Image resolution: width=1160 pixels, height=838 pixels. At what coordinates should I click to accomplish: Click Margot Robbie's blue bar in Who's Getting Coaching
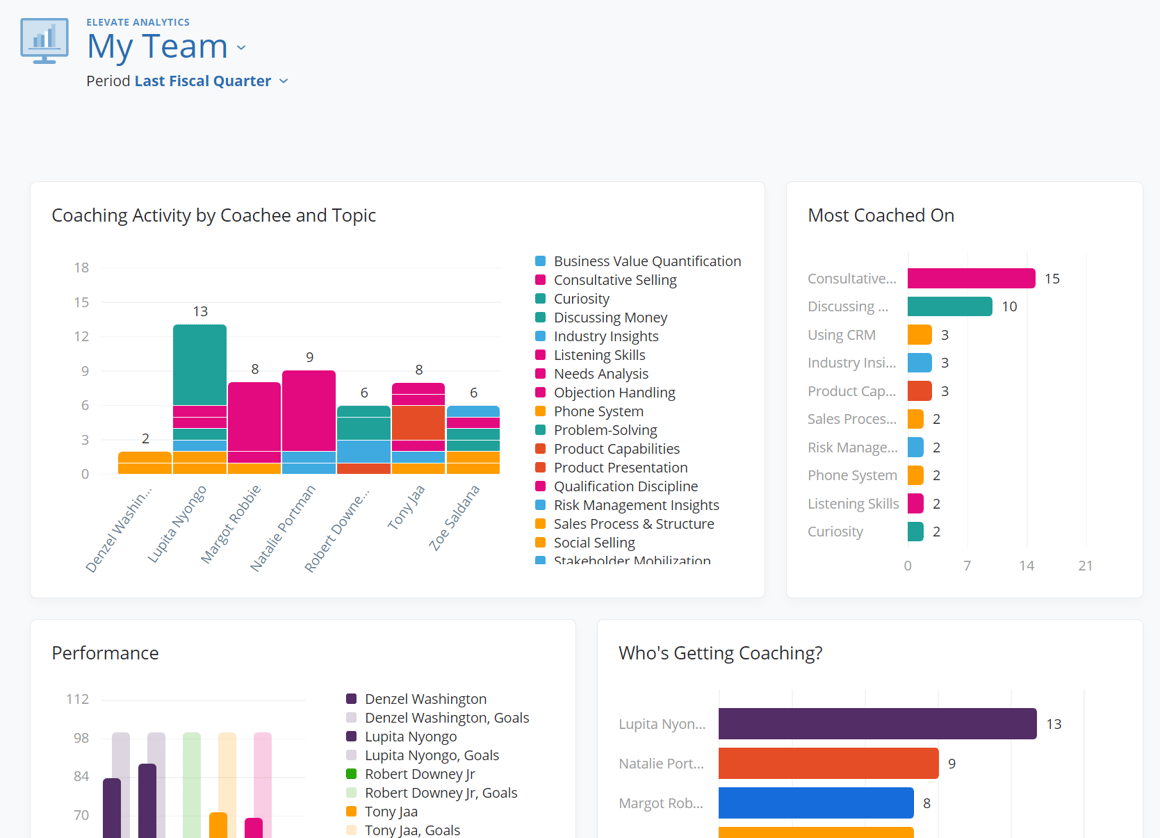(816, 802)
